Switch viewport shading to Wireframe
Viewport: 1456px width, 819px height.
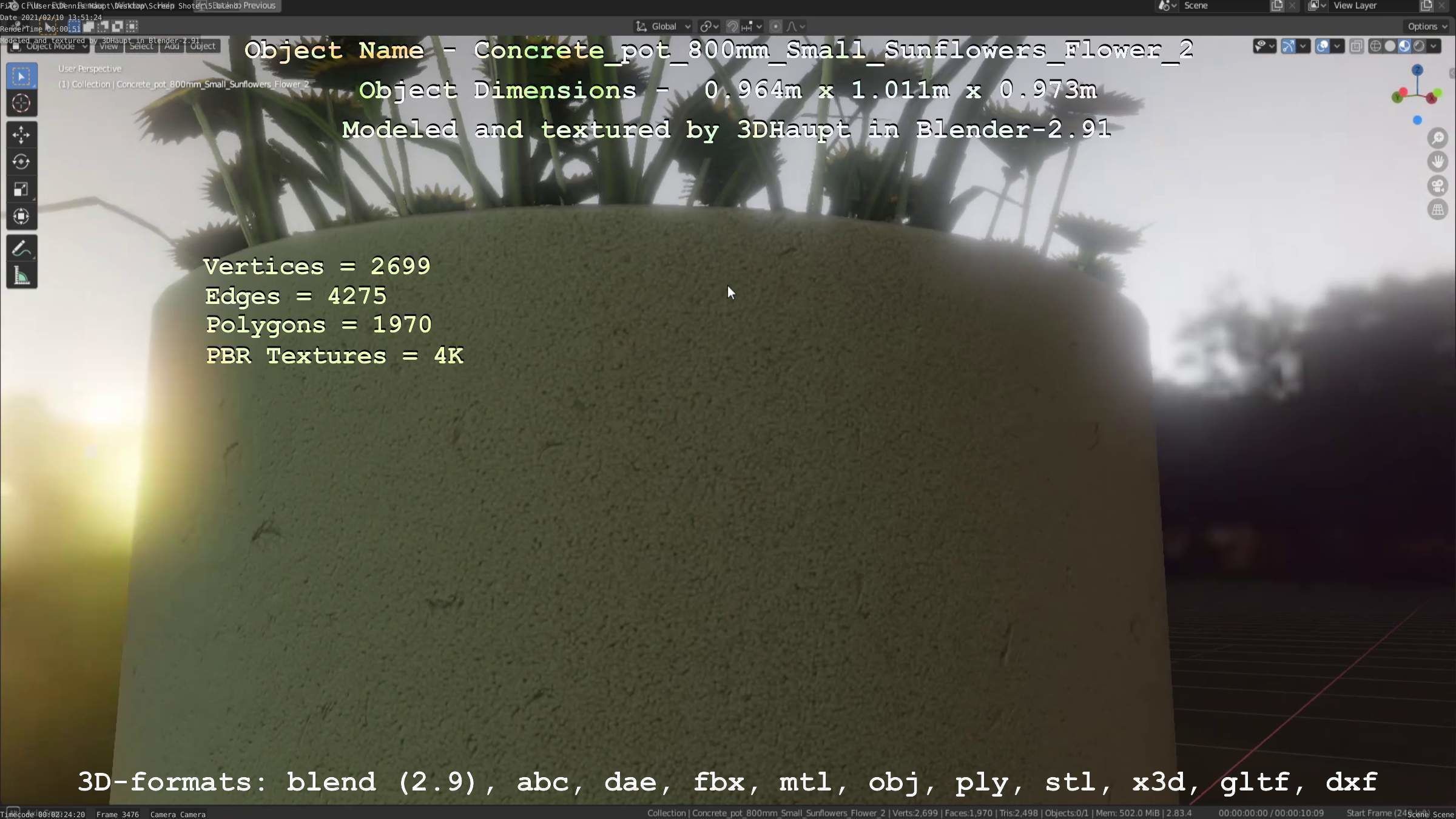click(1375, 46)
